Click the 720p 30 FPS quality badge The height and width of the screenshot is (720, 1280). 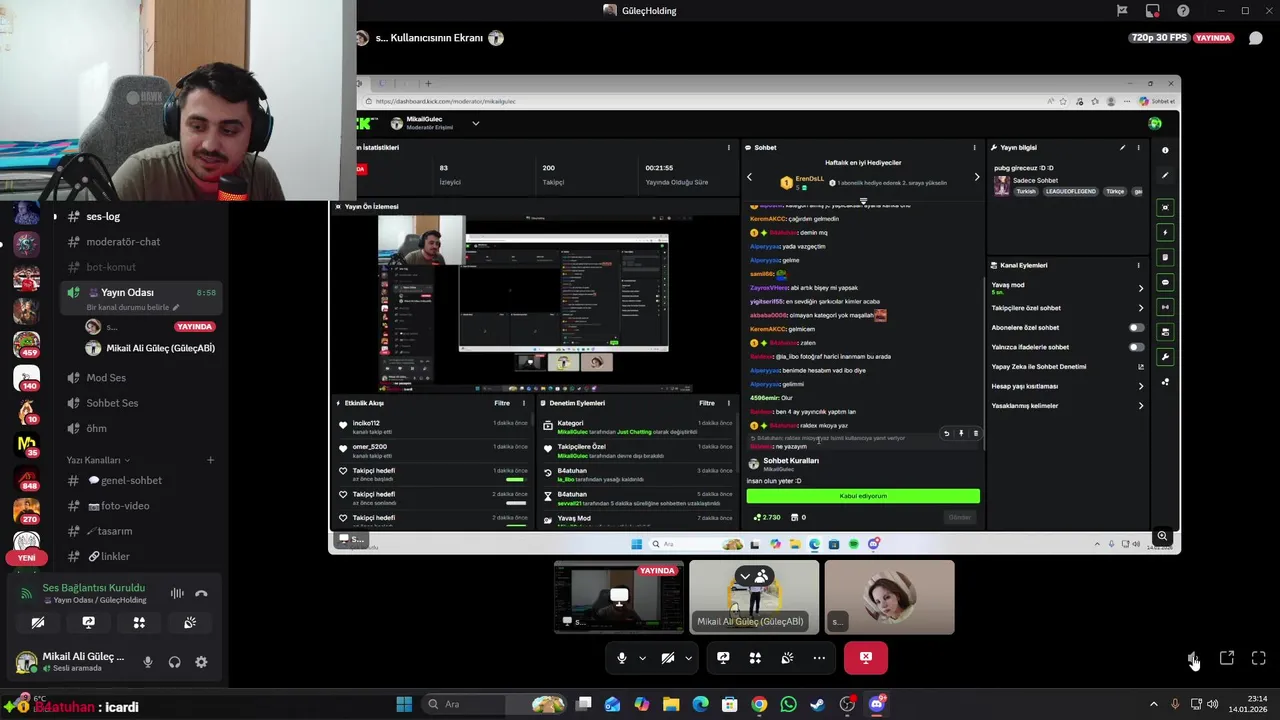(x=1159, y=38)
